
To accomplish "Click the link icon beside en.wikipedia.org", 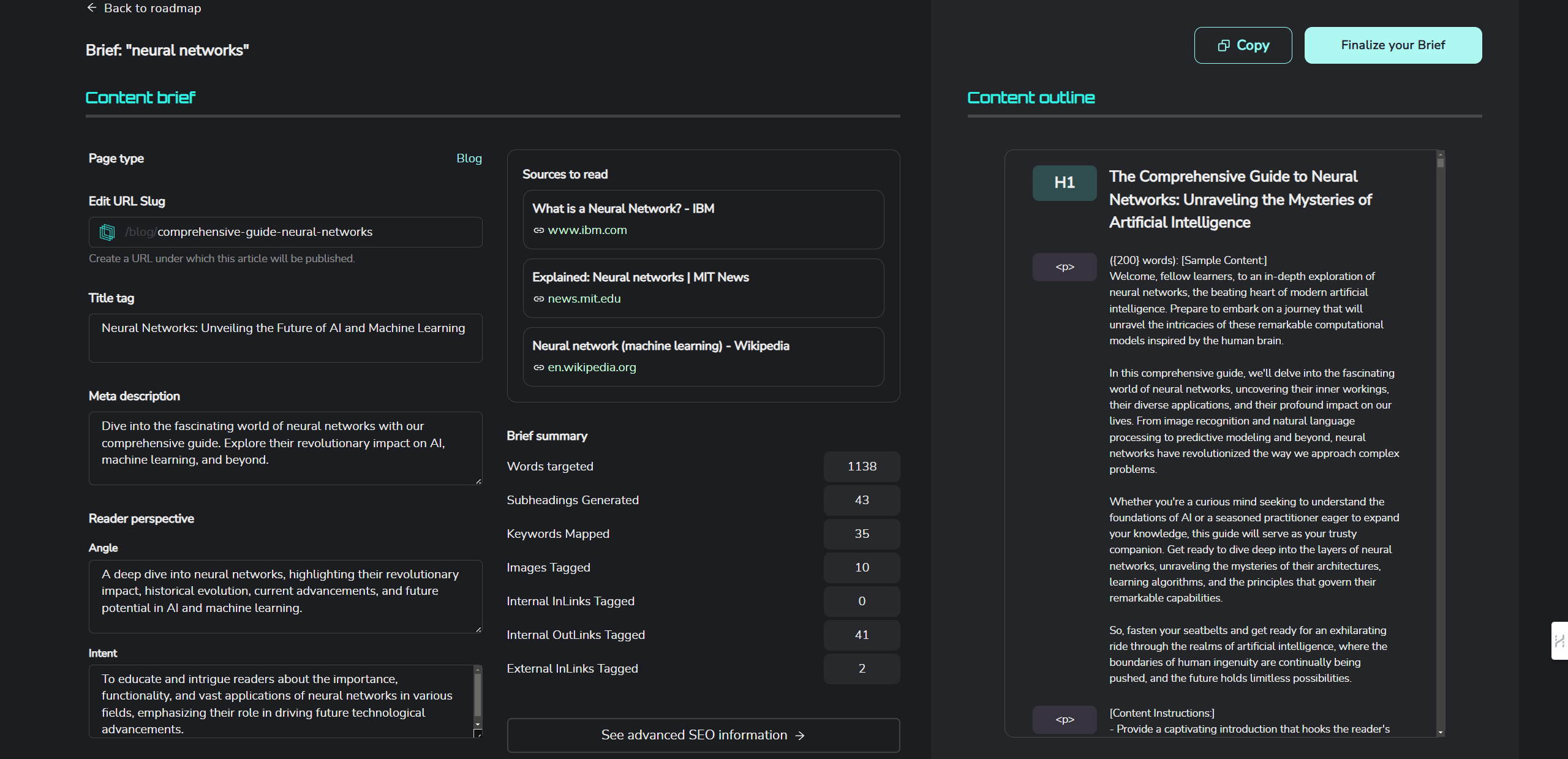I will (x=538, y=368).
